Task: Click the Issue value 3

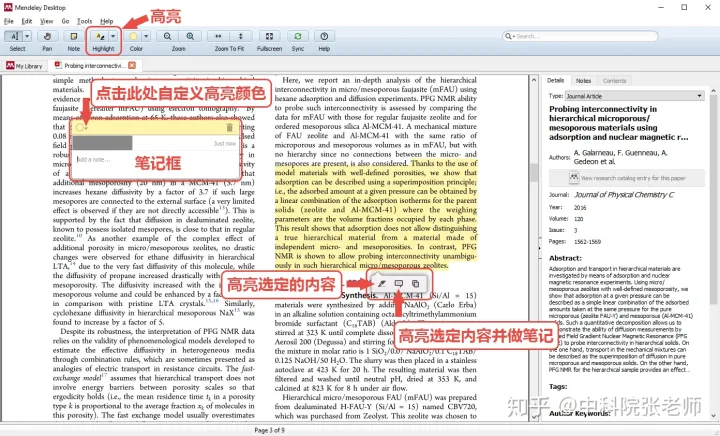Action: tap(575, 230)
